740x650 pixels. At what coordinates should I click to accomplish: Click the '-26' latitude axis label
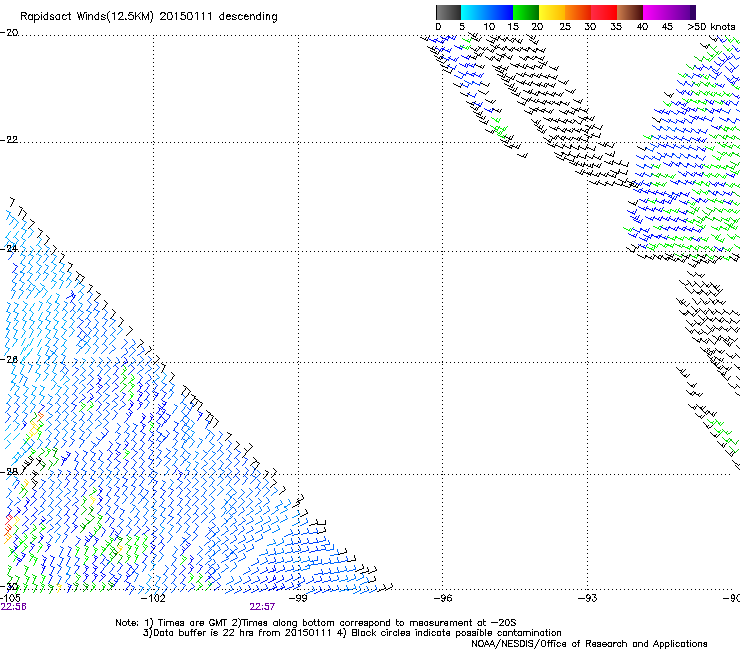[x=9, y=359]
